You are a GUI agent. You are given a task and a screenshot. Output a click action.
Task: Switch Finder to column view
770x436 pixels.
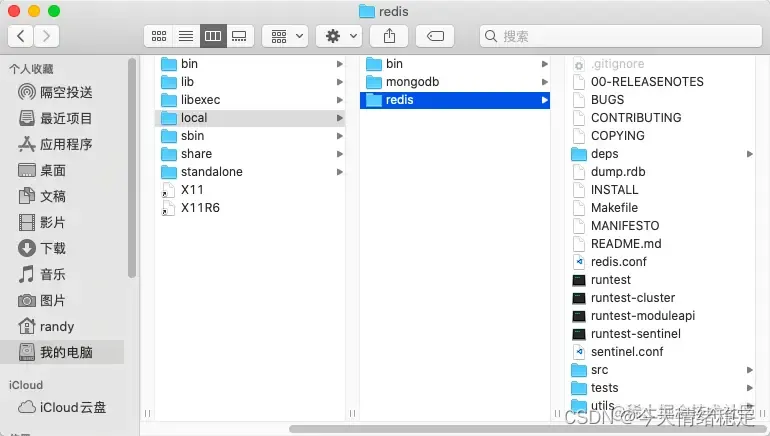tap(213, 36)
